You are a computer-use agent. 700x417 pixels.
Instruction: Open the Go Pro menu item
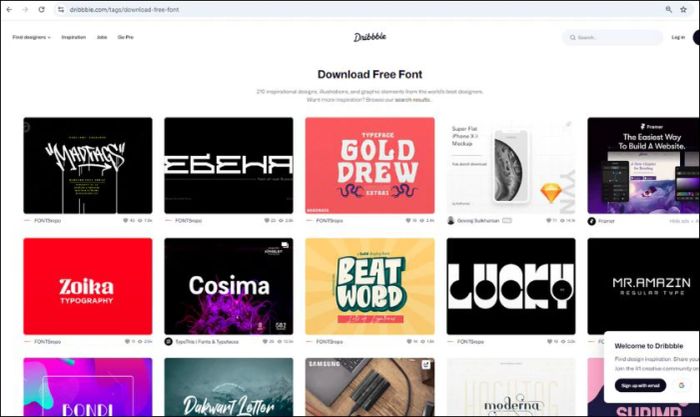(125, 37)
